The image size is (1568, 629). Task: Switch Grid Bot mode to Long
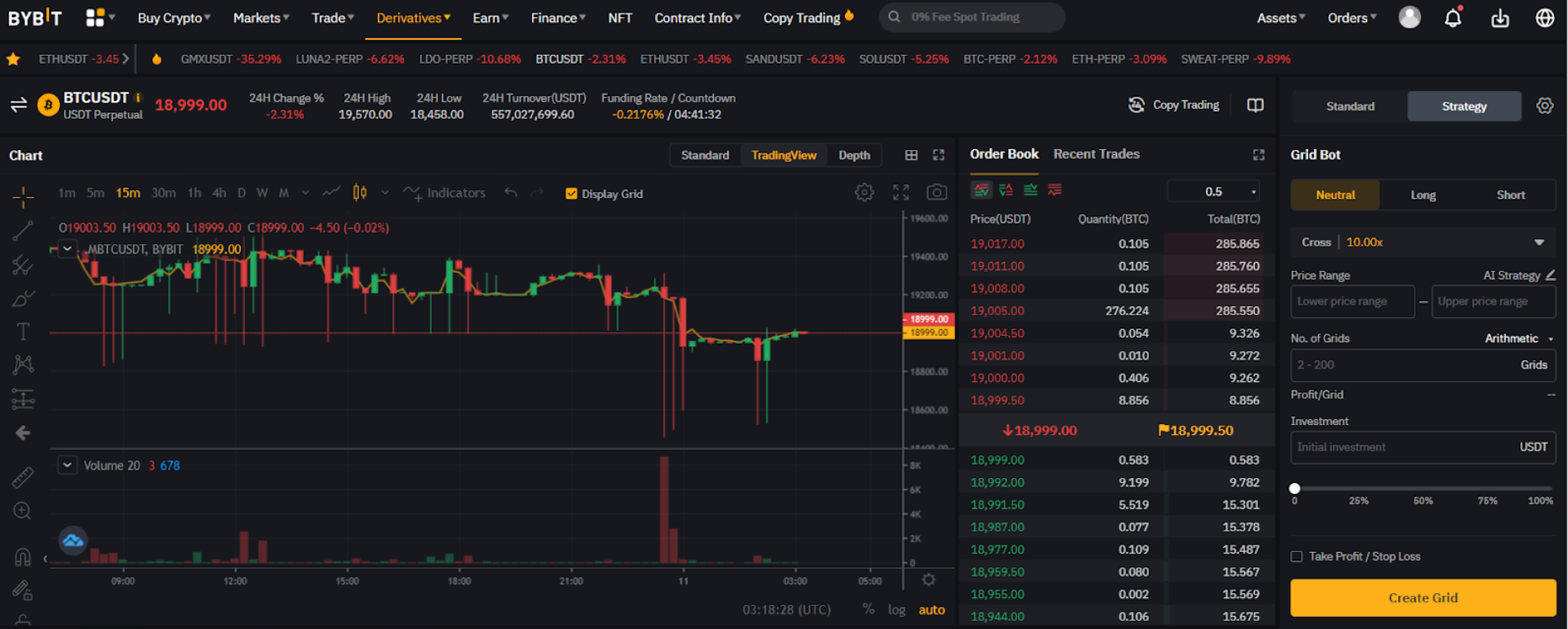pyautogui.click(x=1423, y=195)
